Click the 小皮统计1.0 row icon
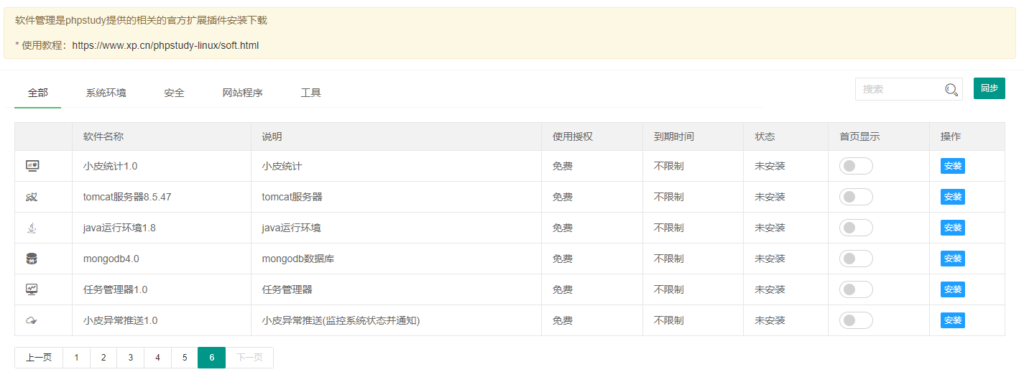 click(32, 166)
